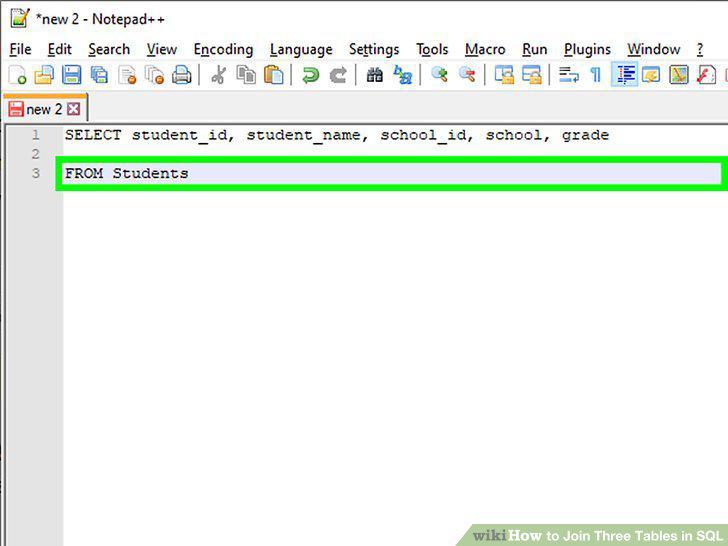Click line number 1 in the margin
The height and width of the screenshot is (546, 728).
36,135
